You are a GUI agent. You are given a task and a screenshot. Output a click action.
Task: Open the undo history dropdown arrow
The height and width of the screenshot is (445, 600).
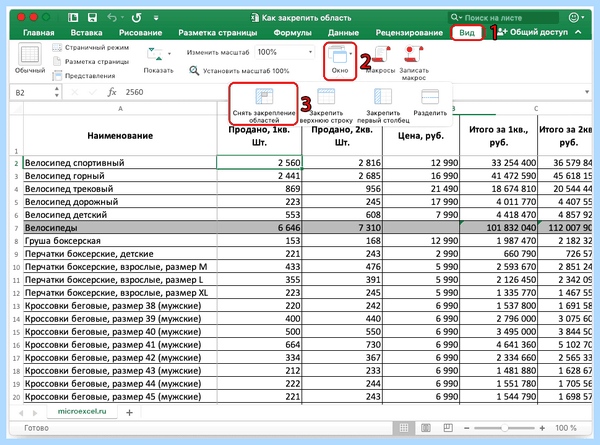[122, 18]
